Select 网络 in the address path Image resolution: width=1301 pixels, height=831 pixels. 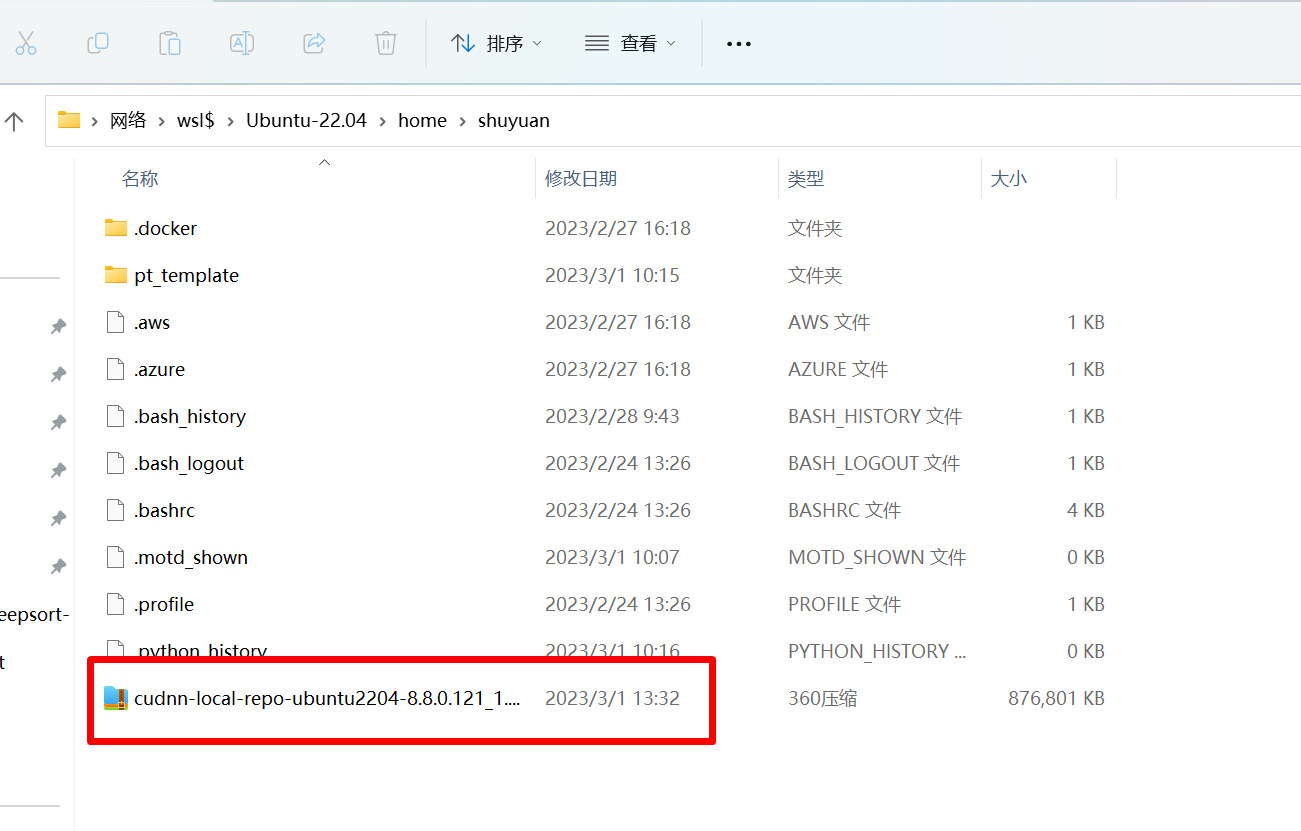[128, 120]
